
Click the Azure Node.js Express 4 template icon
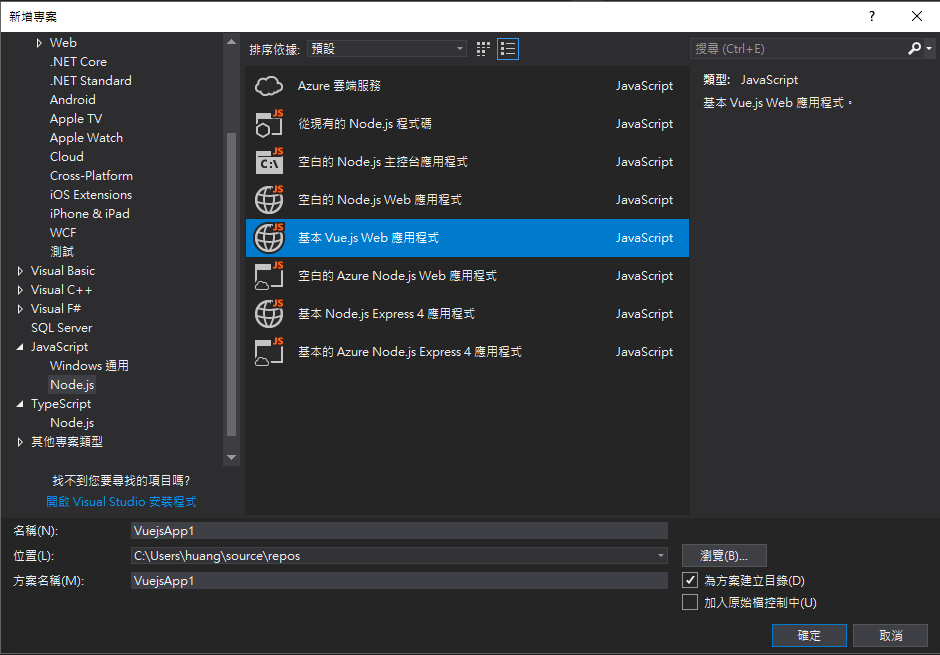[269, 352]
